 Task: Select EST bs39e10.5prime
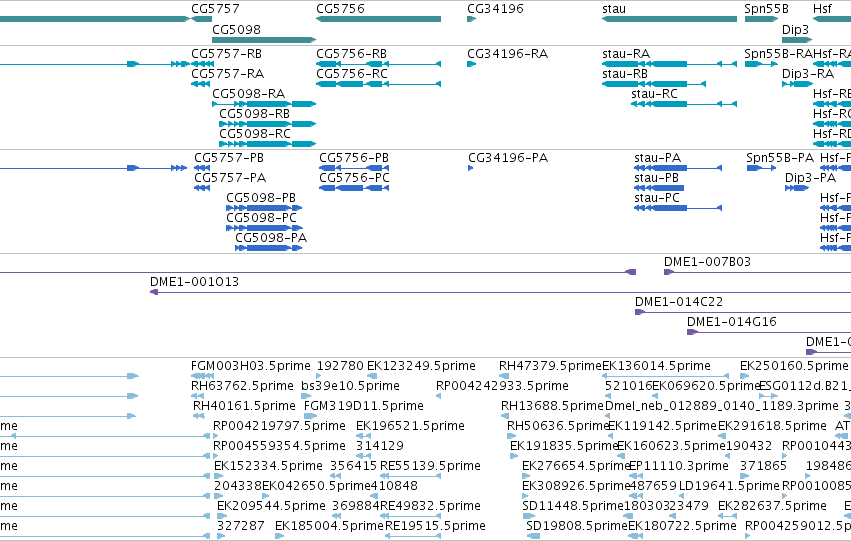[x=351, y=386]
